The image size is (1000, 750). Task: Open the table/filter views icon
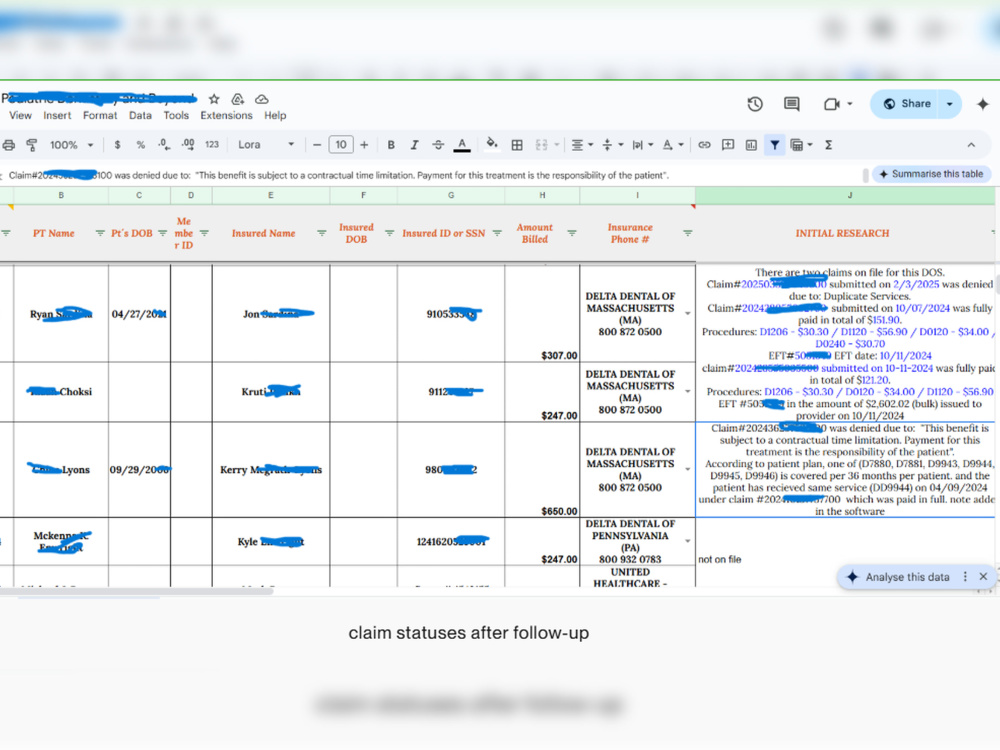pyautogui.click(x=797, y=145)
